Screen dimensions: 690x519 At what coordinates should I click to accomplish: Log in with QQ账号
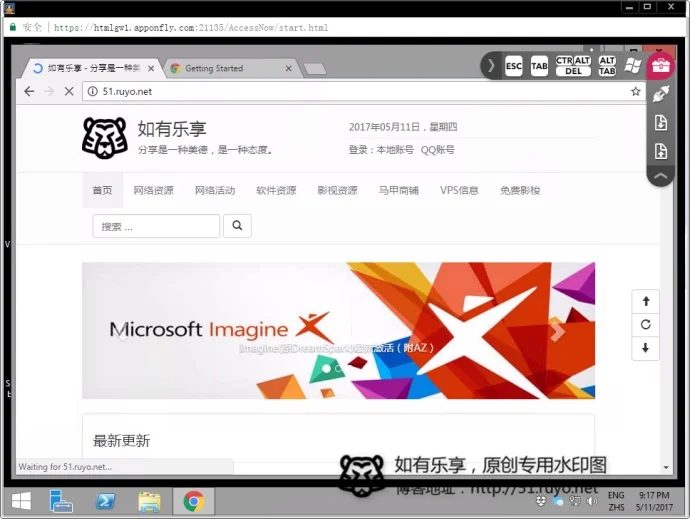(437, 150)
